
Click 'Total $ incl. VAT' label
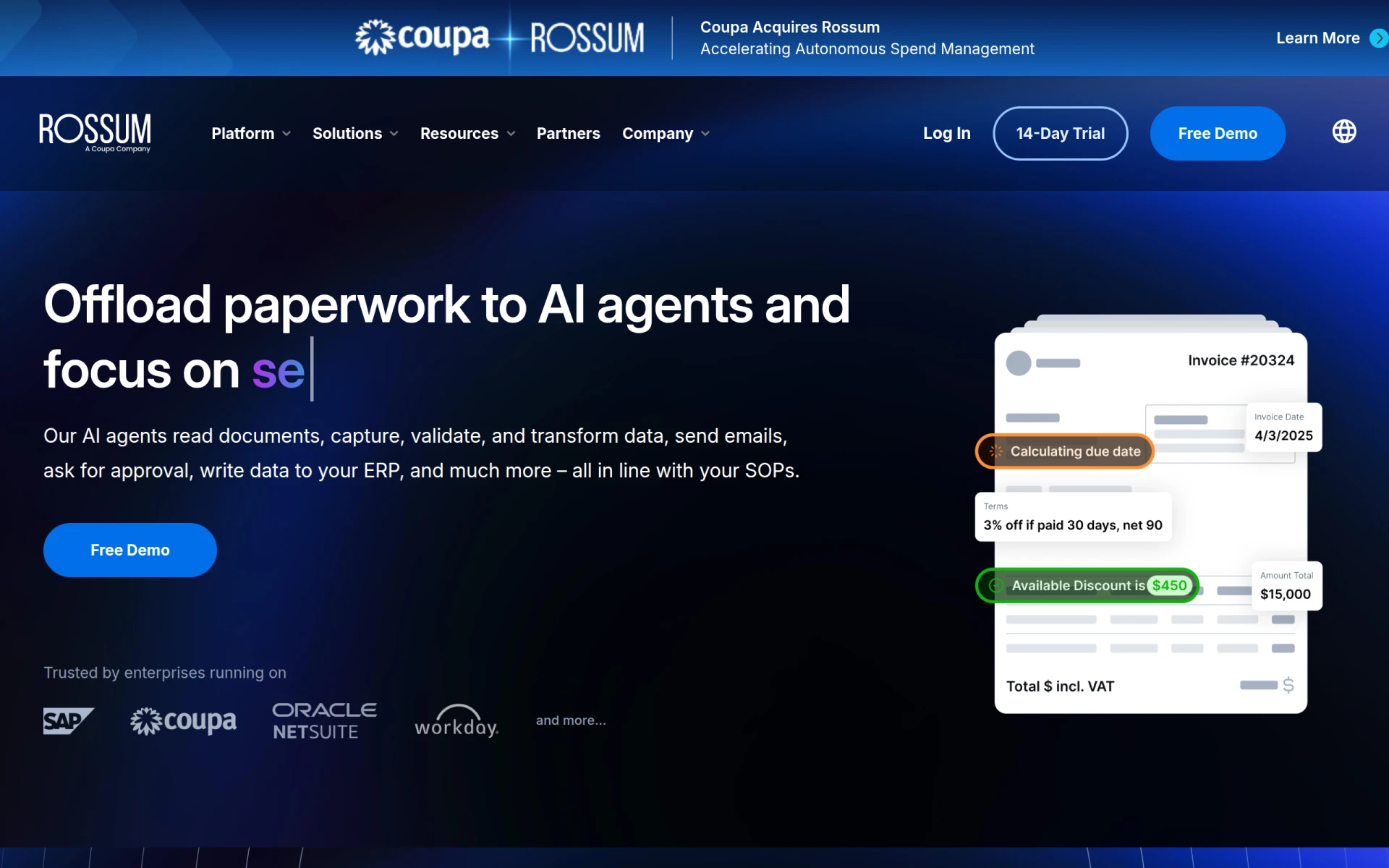(x=1060, y=686)
